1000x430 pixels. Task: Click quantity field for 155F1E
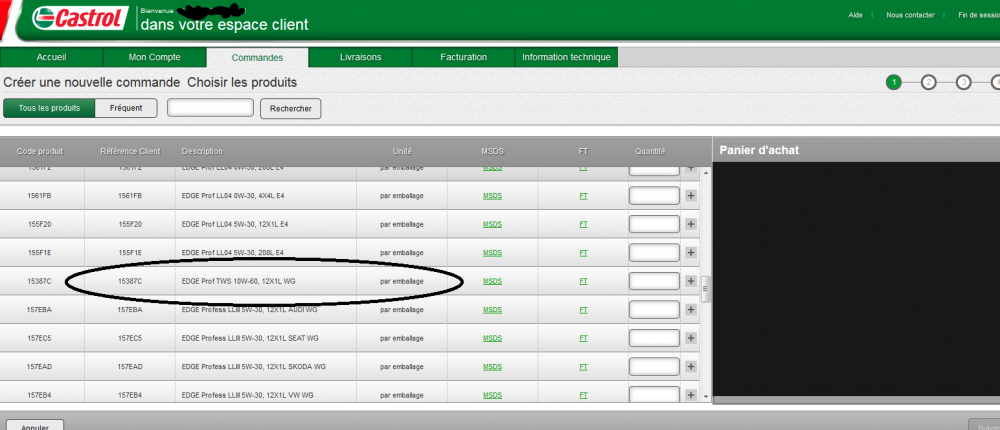coord(654,253)
